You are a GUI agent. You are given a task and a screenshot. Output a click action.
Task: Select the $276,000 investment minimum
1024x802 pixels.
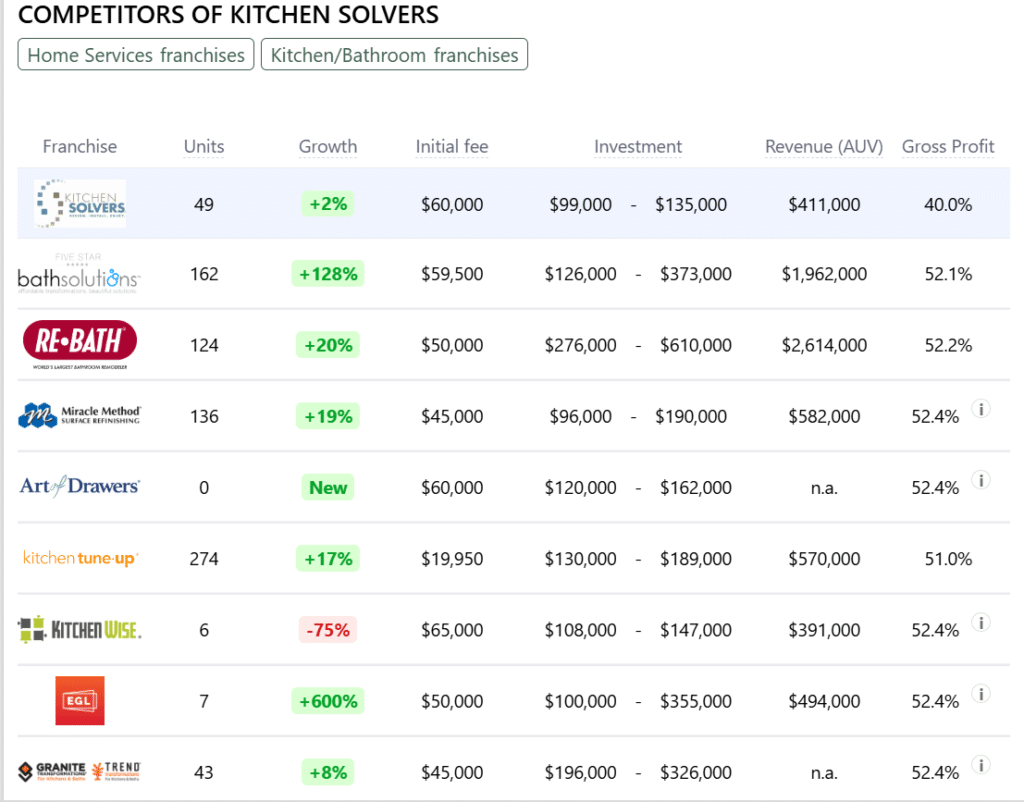tap(581, 345)
